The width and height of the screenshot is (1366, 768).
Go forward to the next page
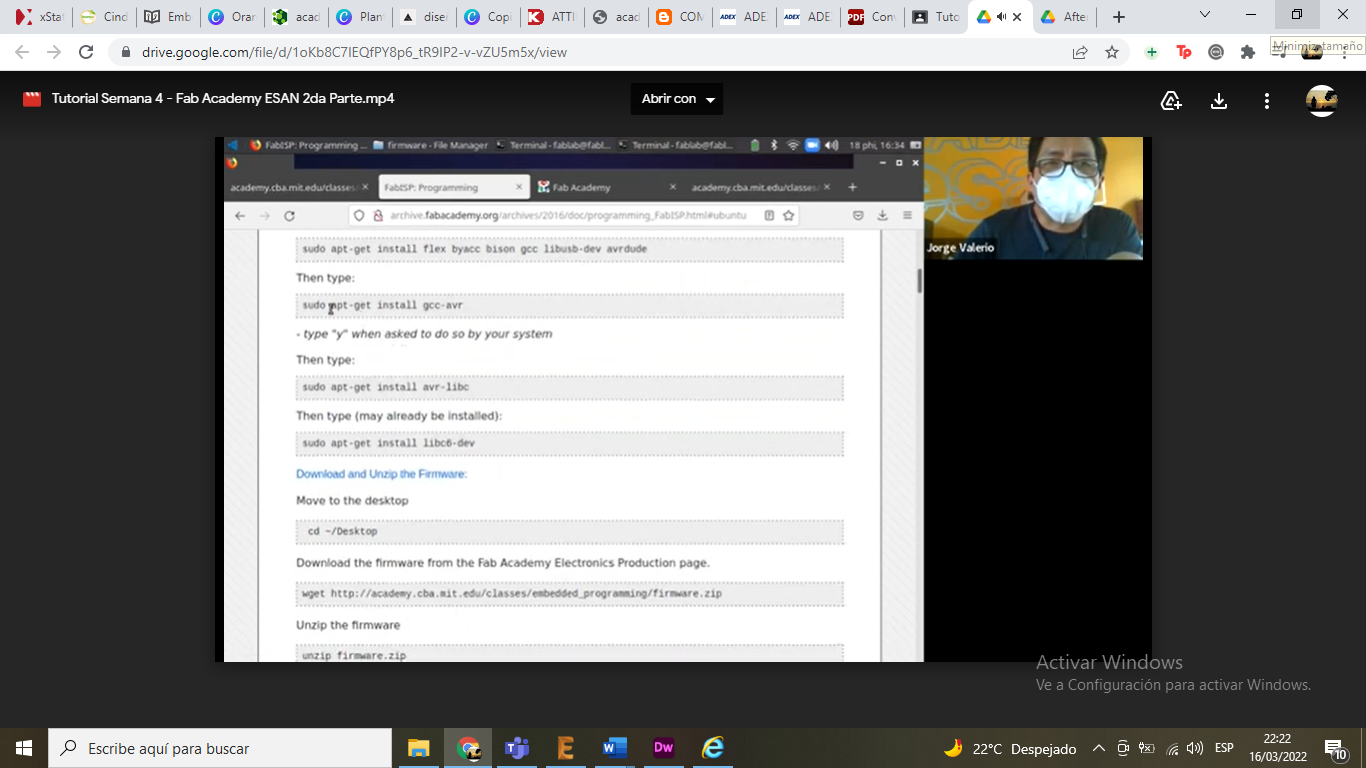(54, 52)
